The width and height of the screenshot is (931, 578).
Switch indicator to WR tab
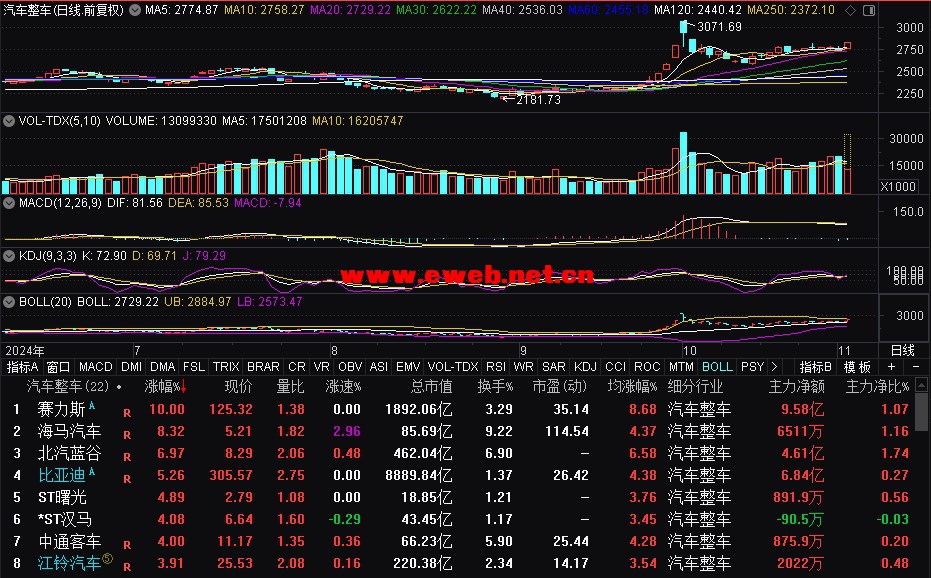coord(523,367)
